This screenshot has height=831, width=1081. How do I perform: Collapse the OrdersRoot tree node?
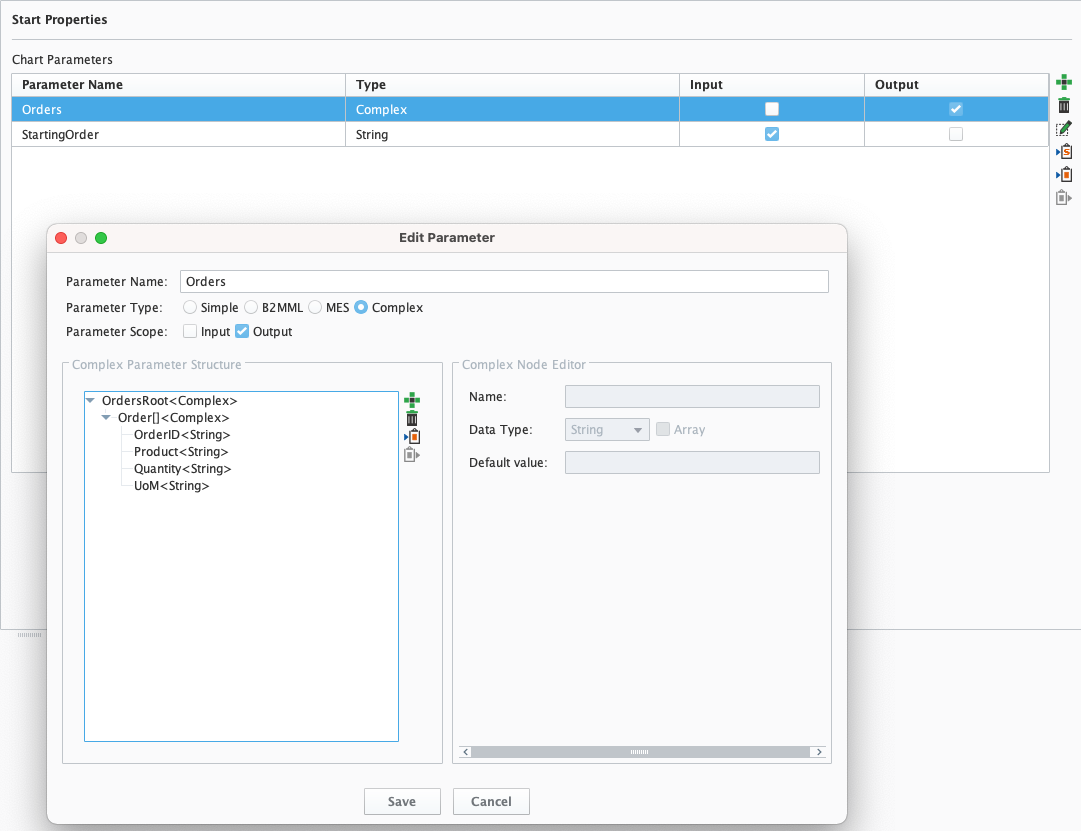click(x=90, y=401)
